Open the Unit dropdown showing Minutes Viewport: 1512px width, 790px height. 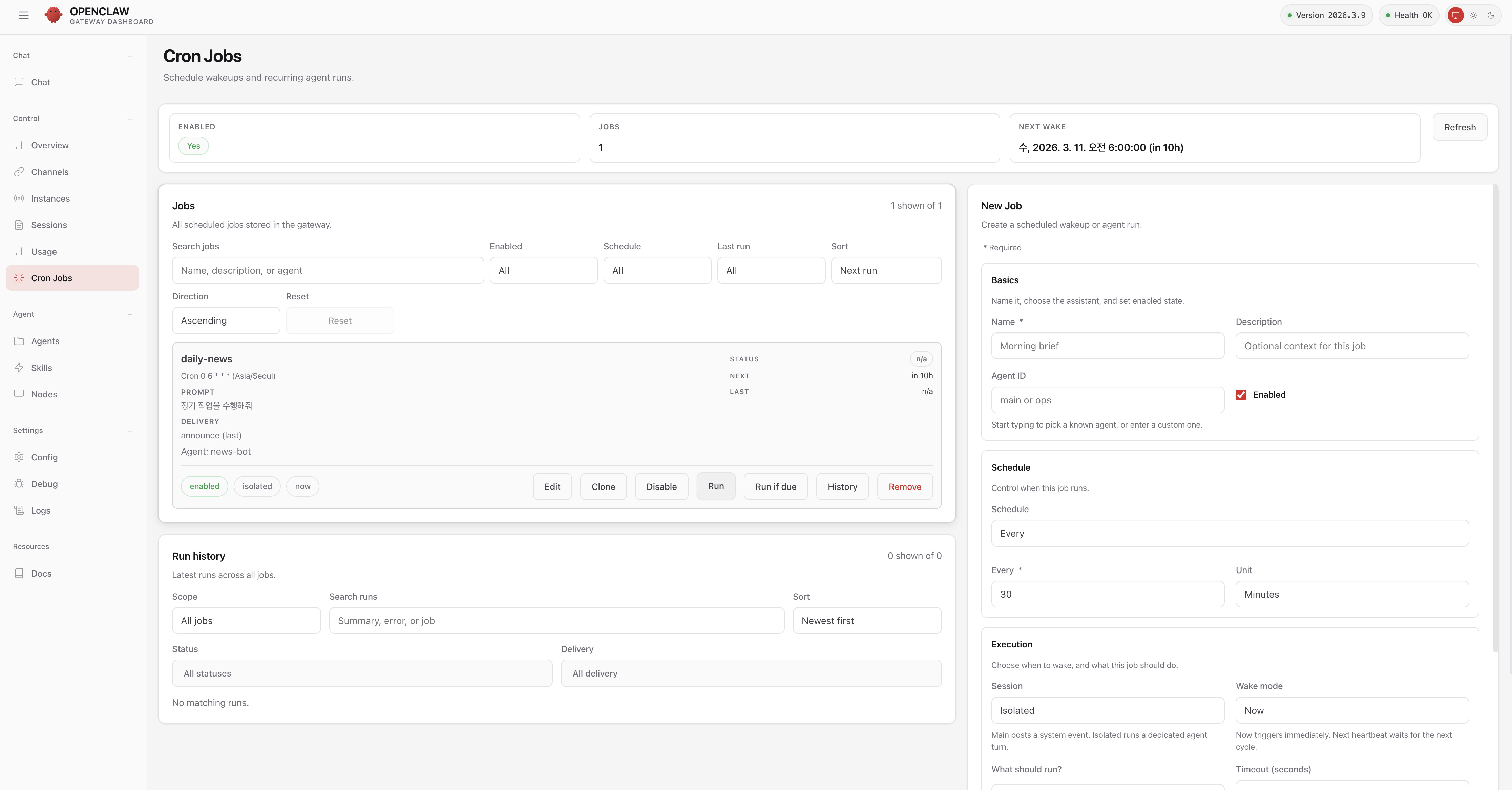[x=1352, y=594]
